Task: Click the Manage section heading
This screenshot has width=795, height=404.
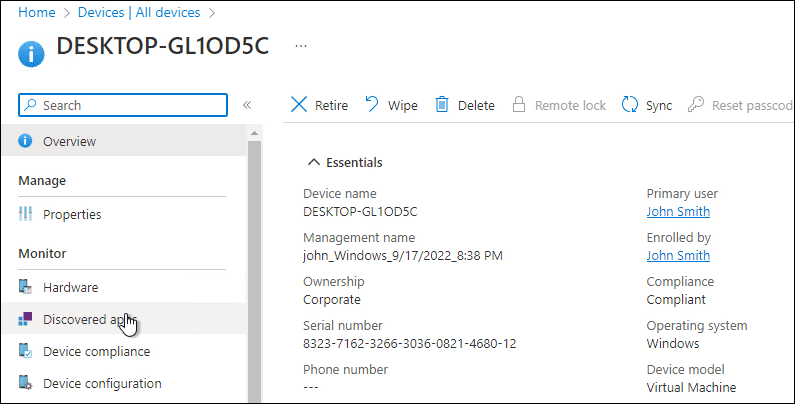Action: point(42,180)
